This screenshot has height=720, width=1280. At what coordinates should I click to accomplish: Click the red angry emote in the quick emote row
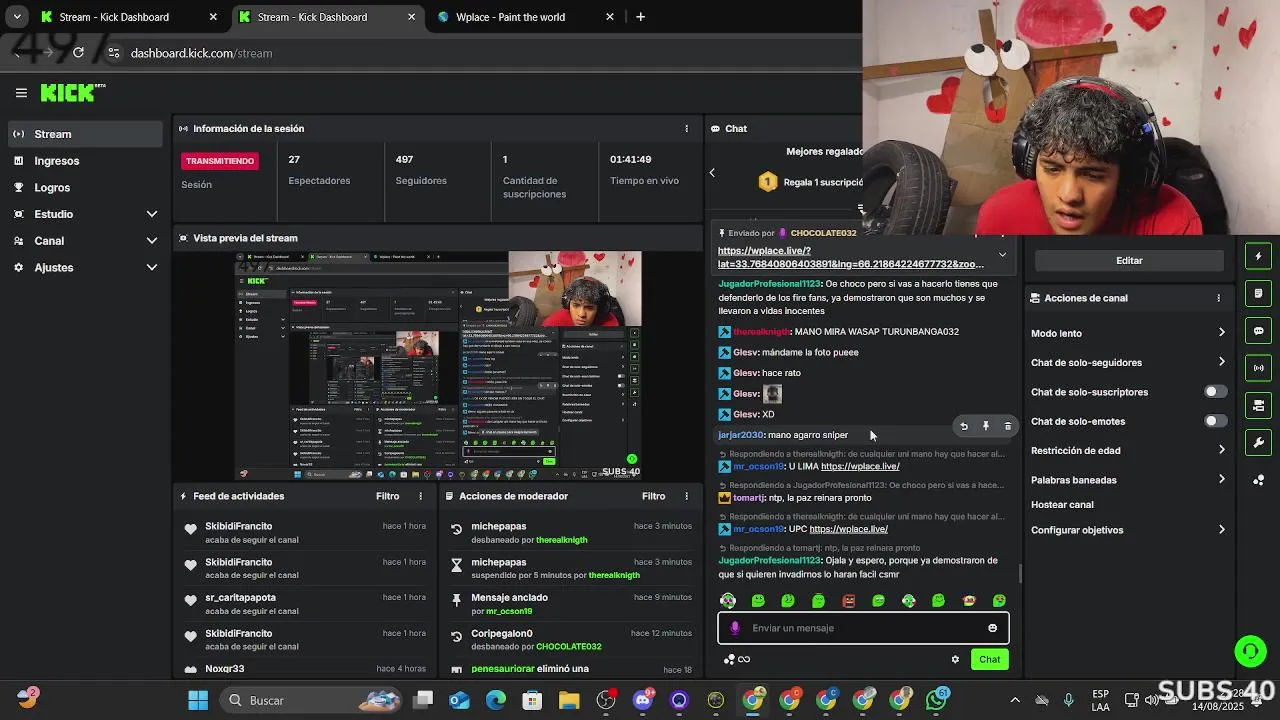(849, 601)
